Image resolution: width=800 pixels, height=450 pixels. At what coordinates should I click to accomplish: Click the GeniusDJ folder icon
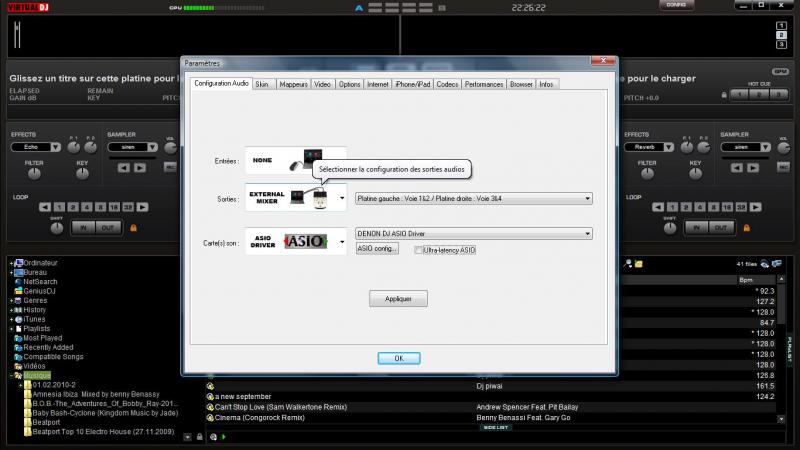click(x=17, y=291)
